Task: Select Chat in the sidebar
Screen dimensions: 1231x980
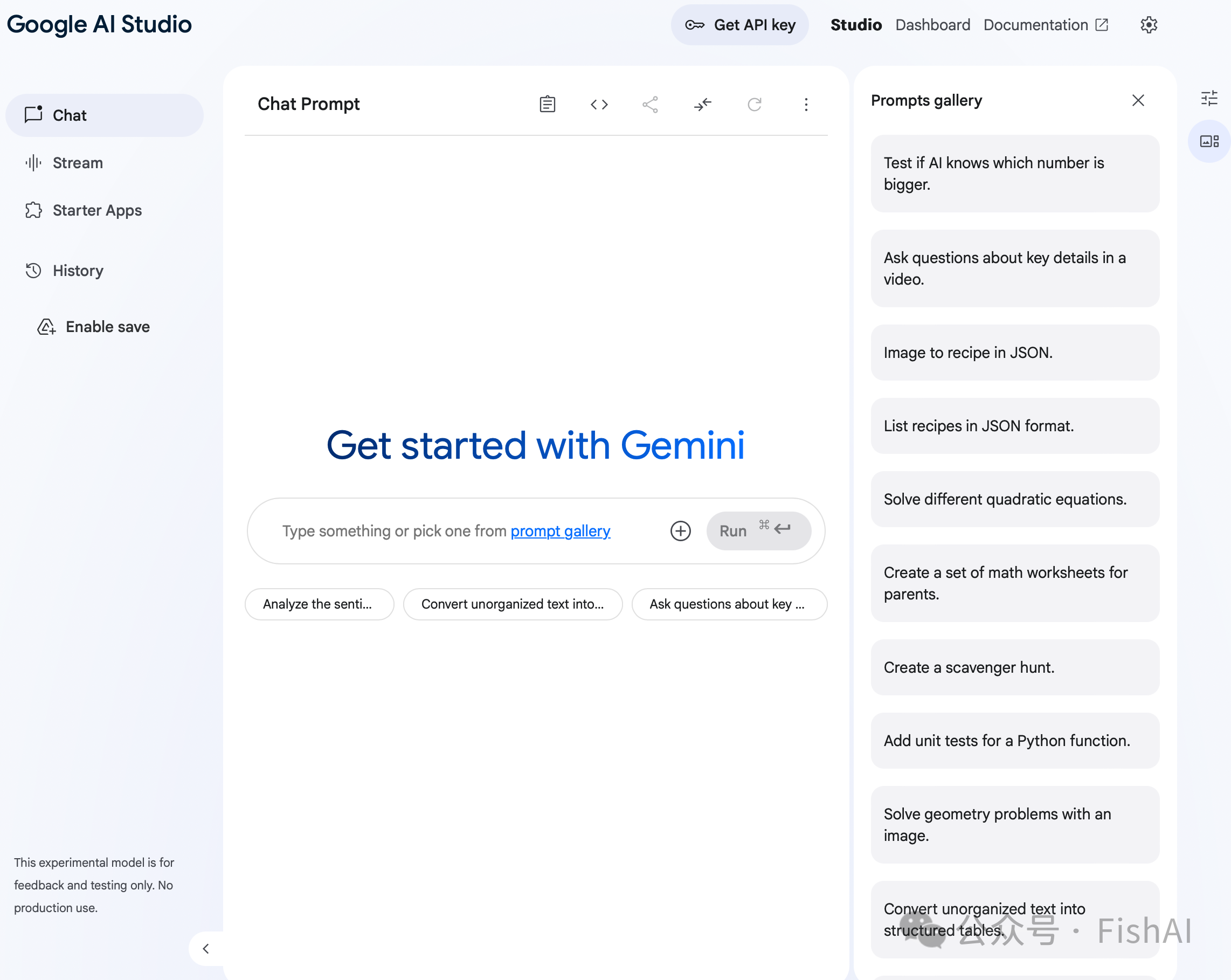Action: click(105, 115)
